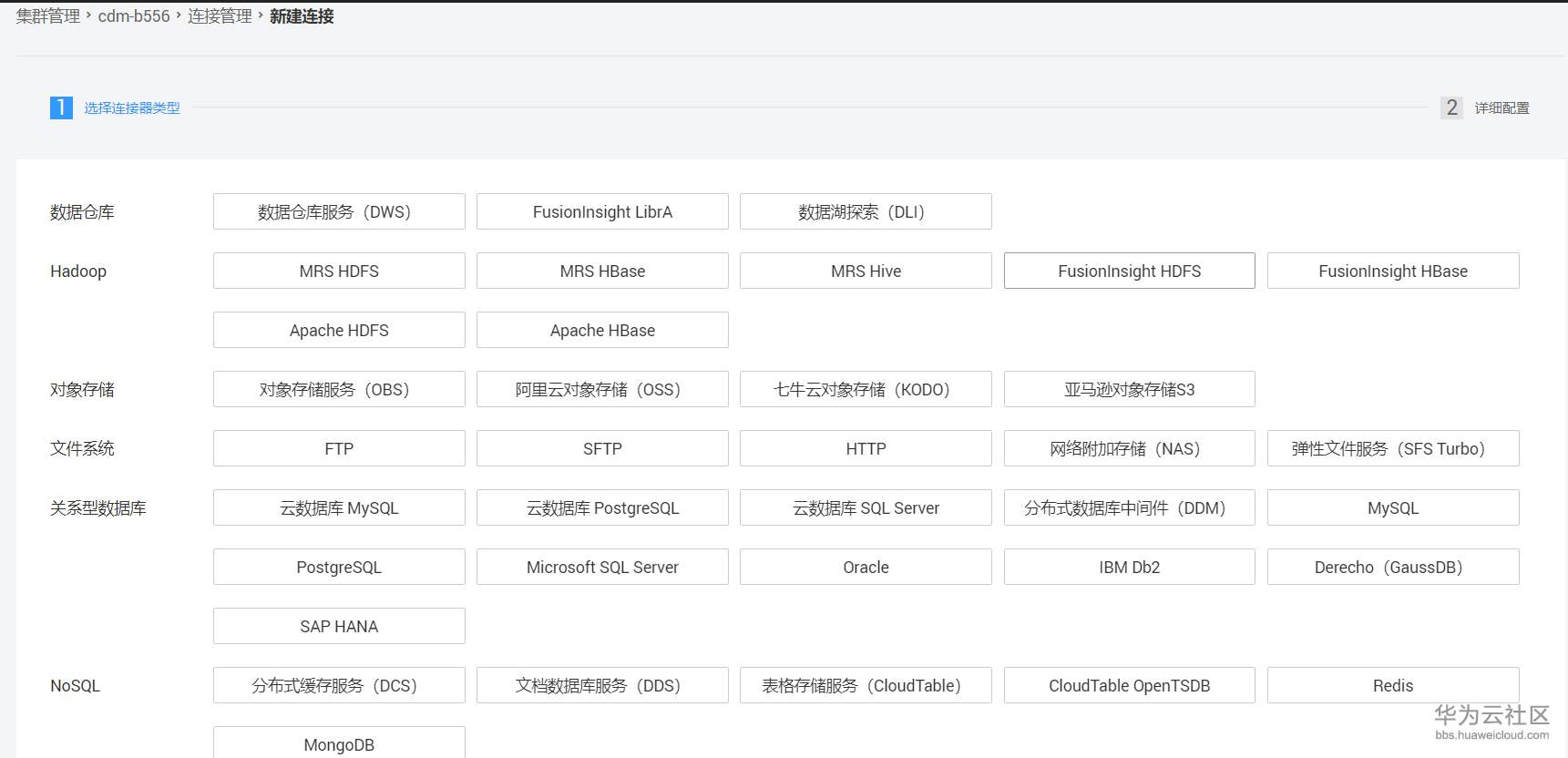1568x758 pixels.
Task: Choose Microsoft SQL Server connector
Action: (x=602, y=567)
